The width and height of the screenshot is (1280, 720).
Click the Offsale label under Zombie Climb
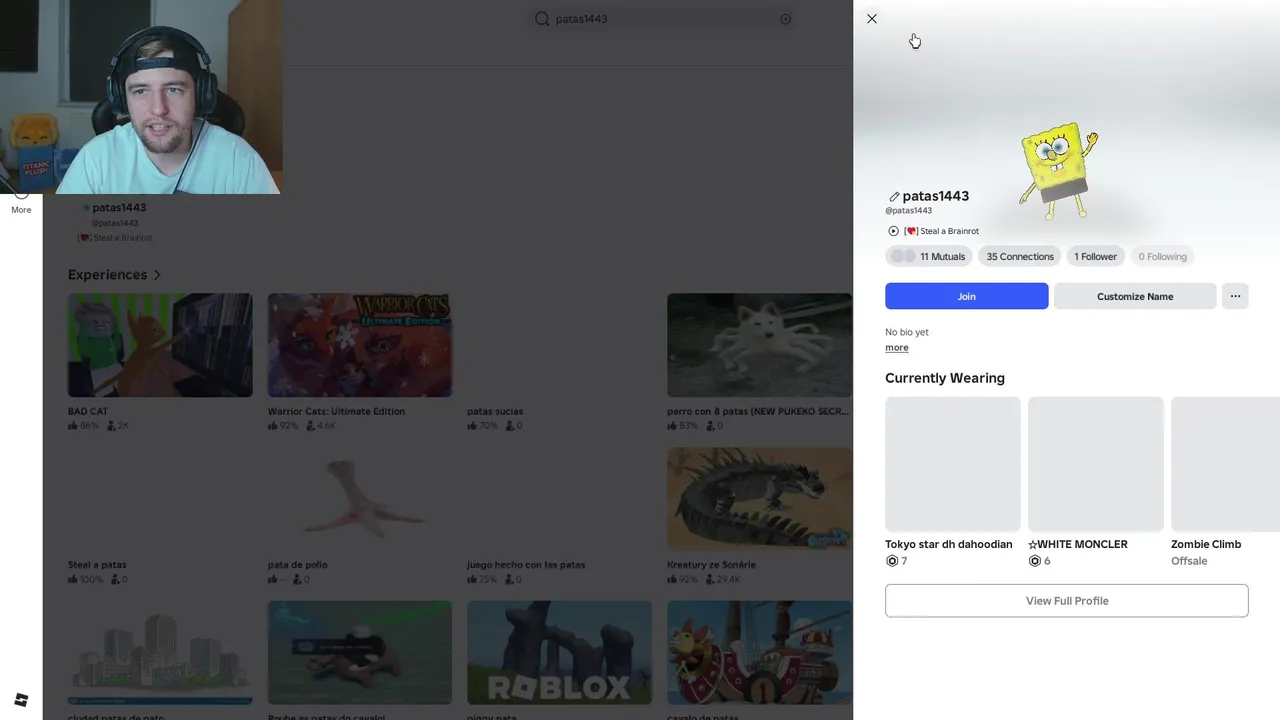pos(1189,561)
